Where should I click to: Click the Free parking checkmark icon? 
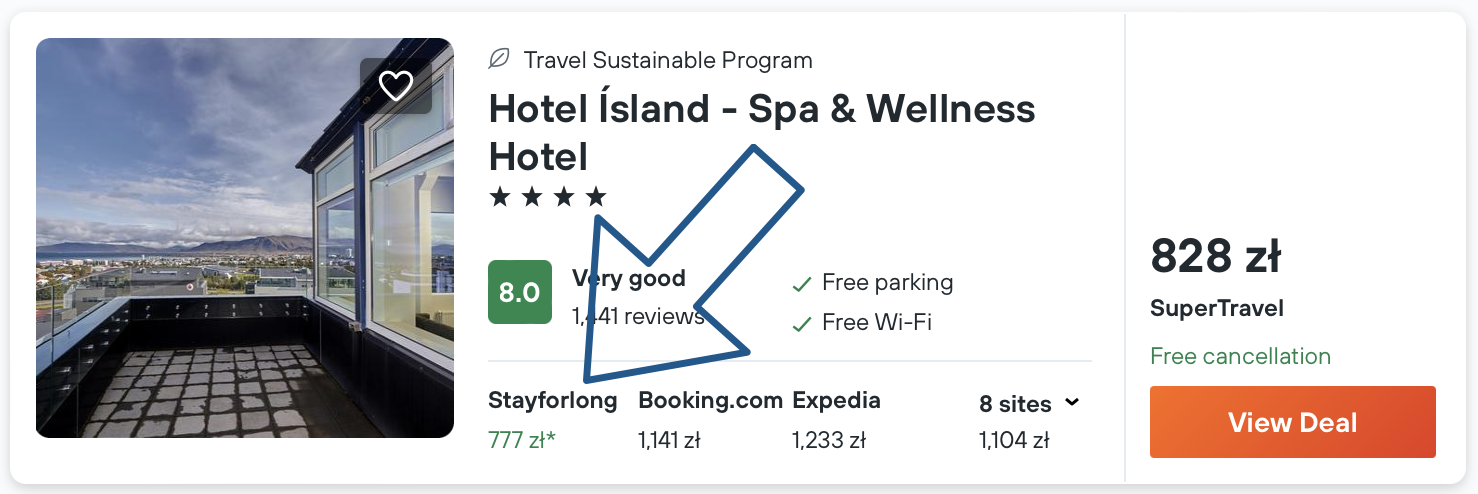coord(801,284)
